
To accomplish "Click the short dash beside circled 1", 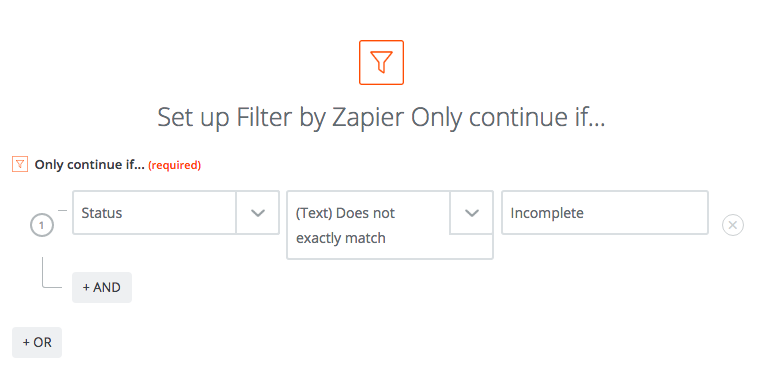I will point(63,211).
